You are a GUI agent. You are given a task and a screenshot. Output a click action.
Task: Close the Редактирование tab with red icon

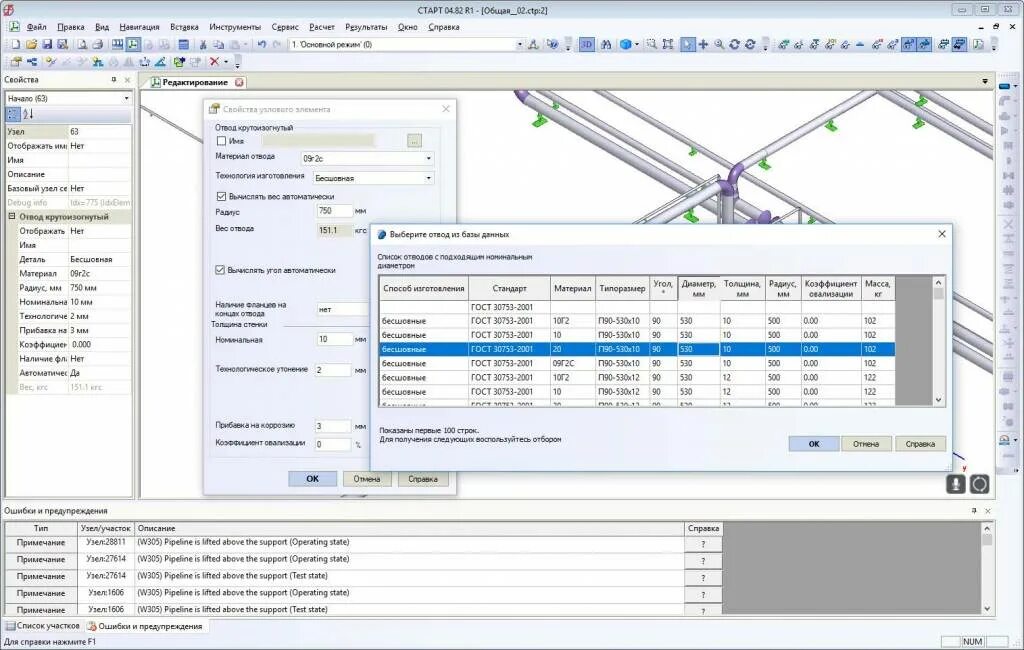pos(240,82)
